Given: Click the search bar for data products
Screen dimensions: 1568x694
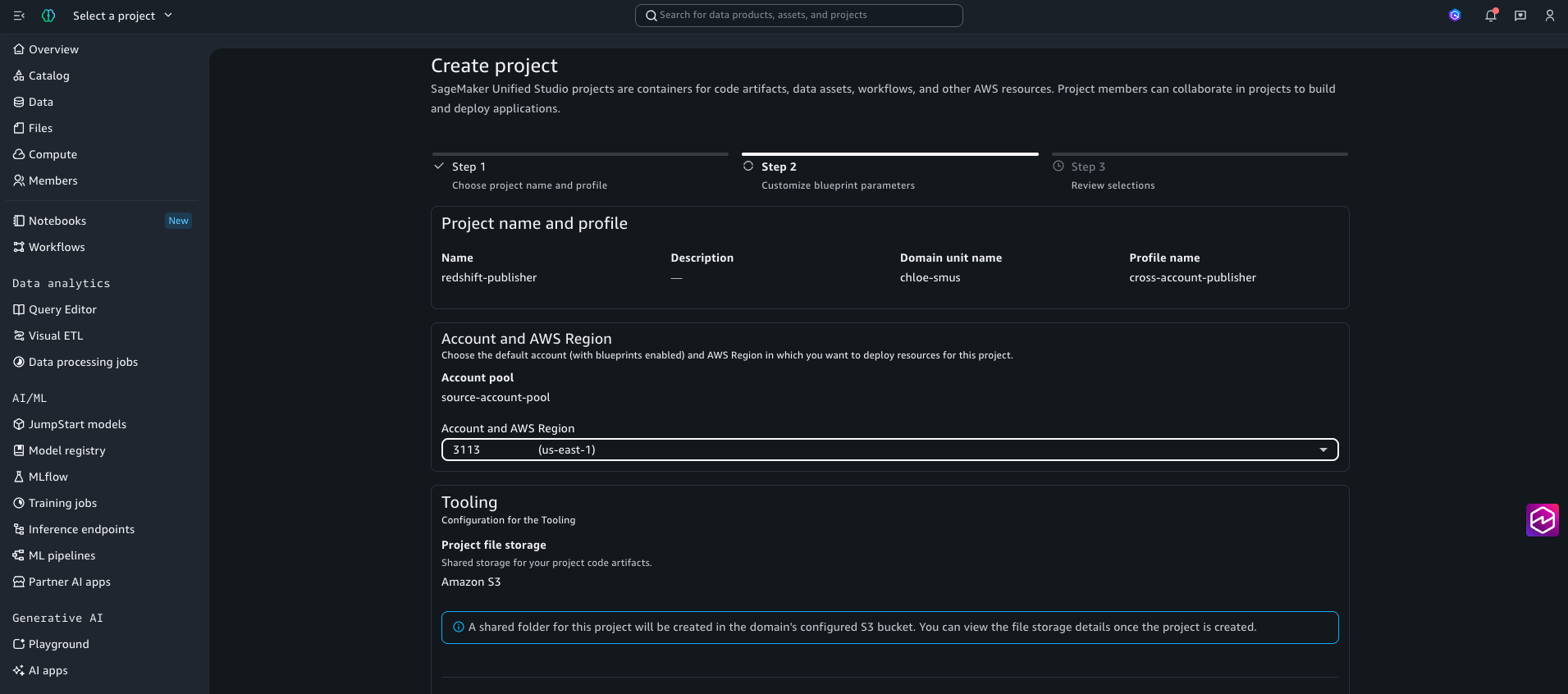Looking at the screenshot, I should (798, 16).
